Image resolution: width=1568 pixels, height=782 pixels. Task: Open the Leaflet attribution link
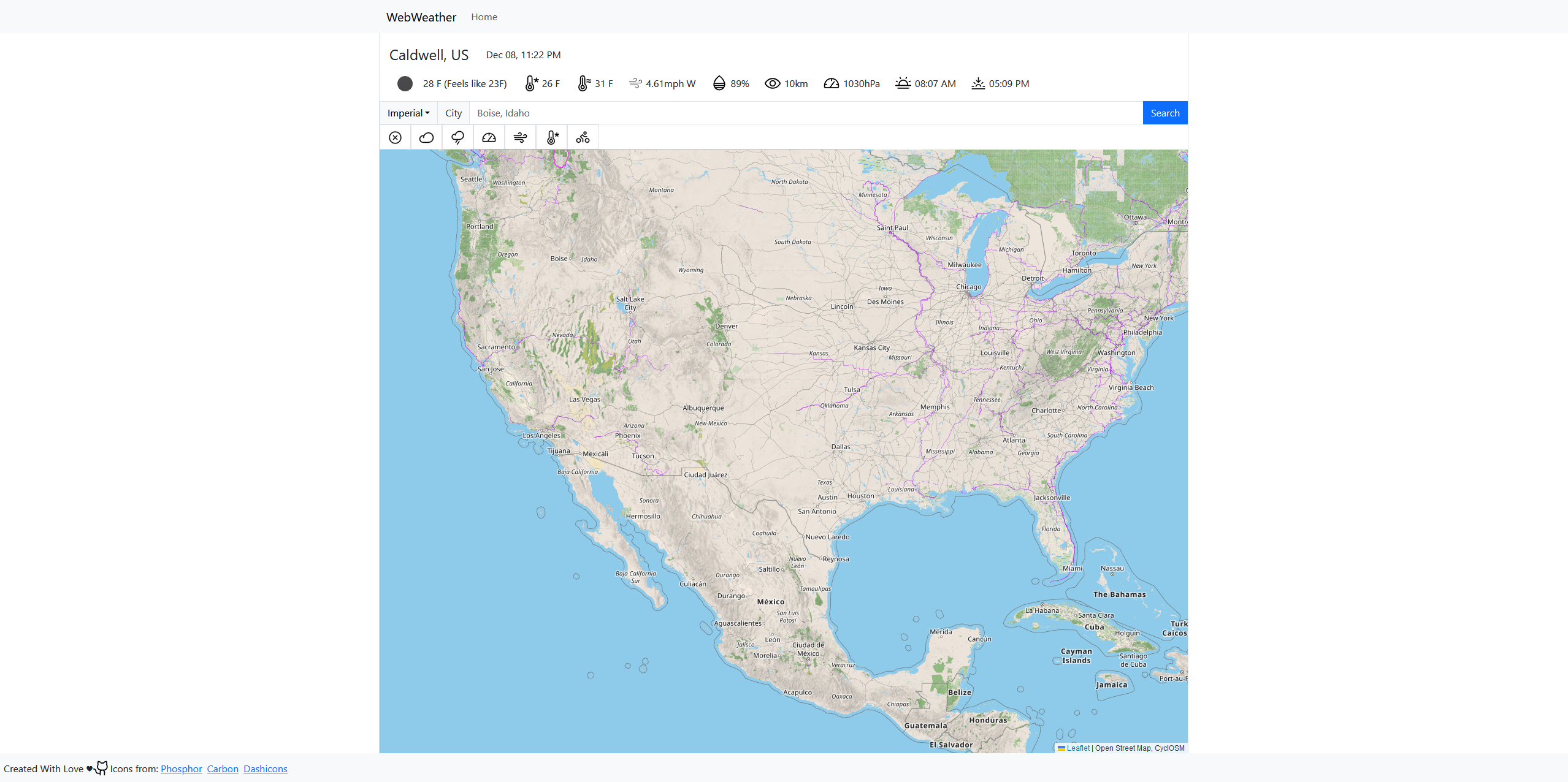click(x=1077, y=748)
